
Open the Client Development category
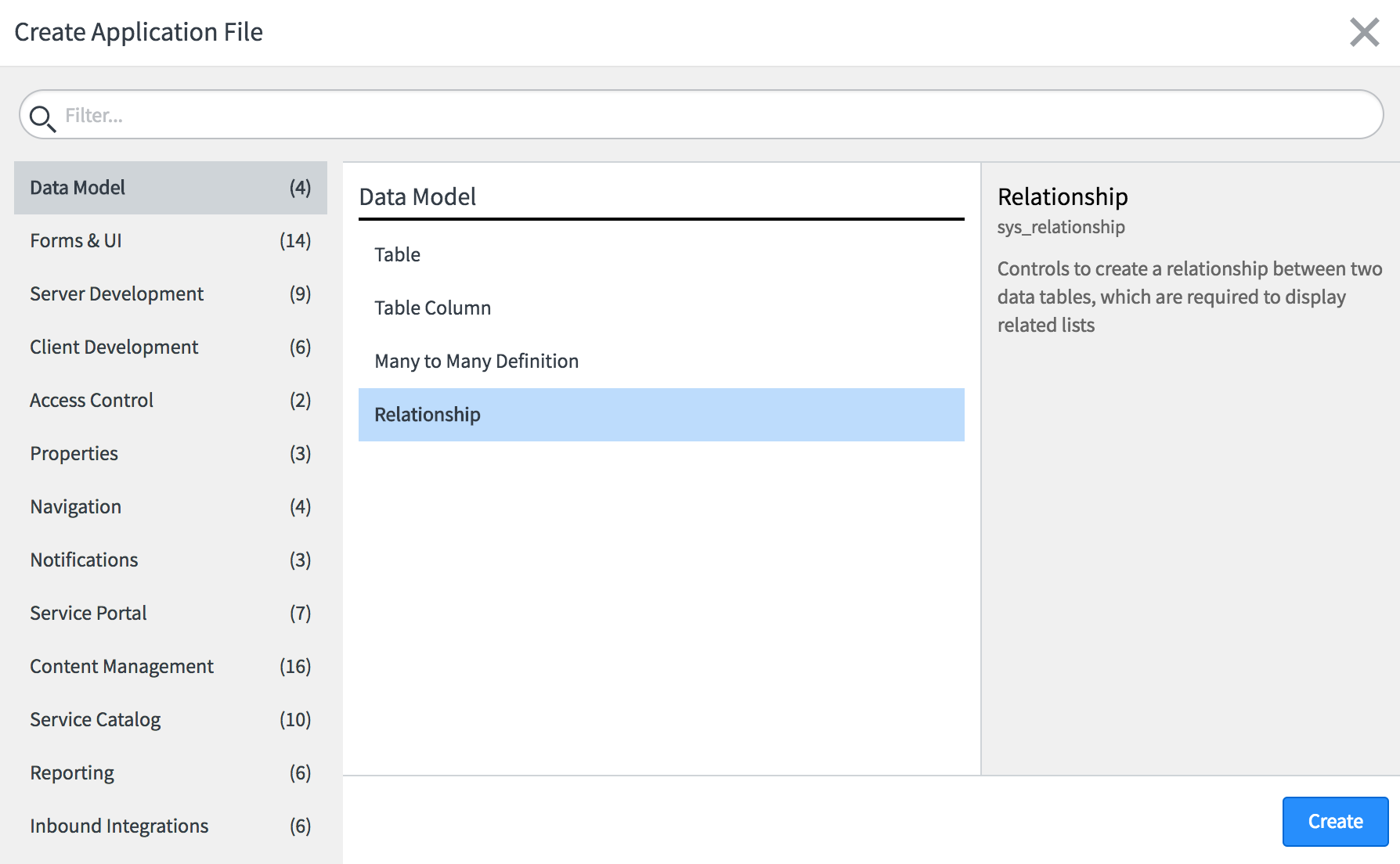[x=171, y=347]
